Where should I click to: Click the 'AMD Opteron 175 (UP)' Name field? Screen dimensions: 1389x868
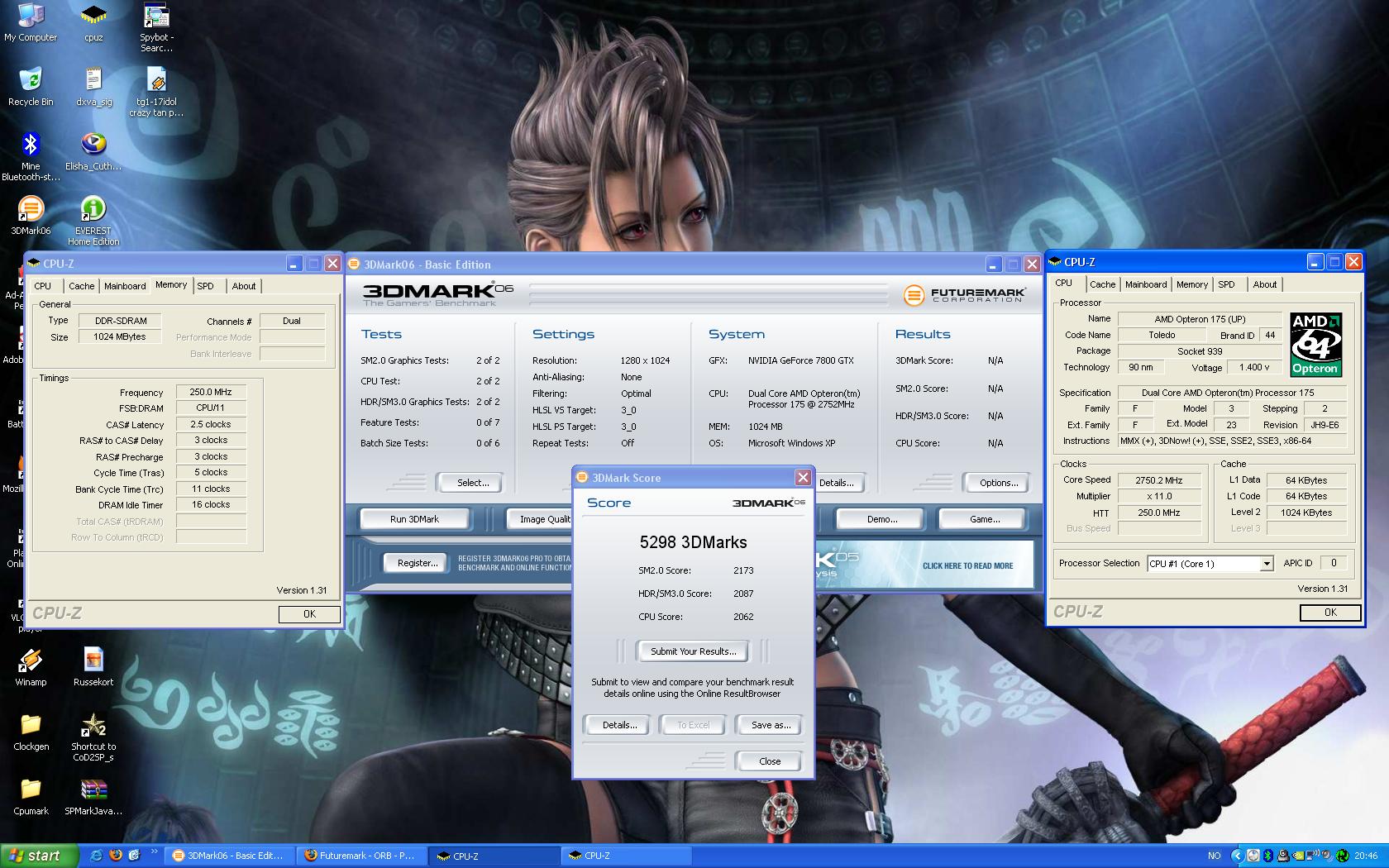(x=1200, y=319)
